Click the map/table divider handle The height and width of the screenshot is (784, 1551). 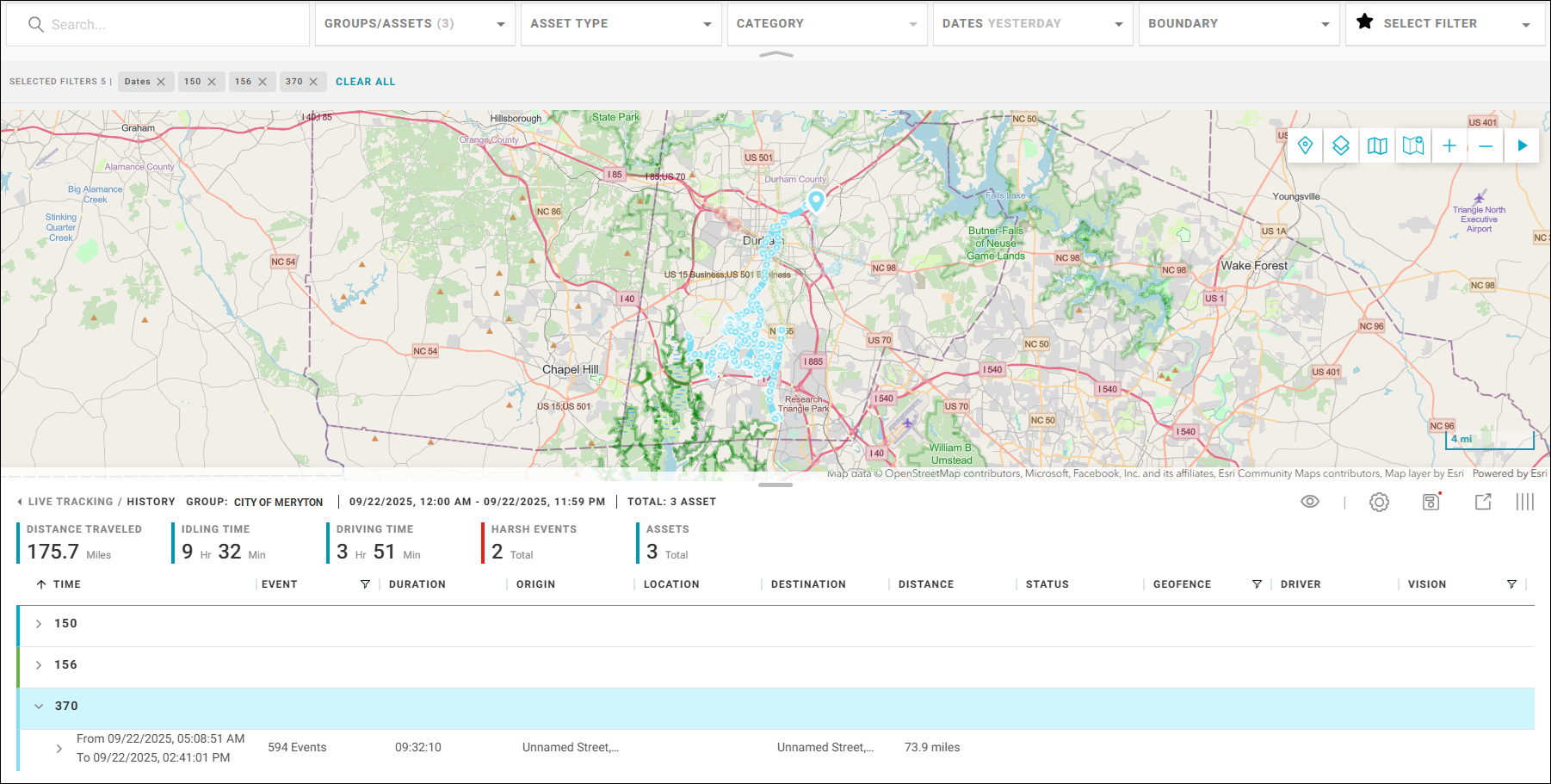point(775,485)
